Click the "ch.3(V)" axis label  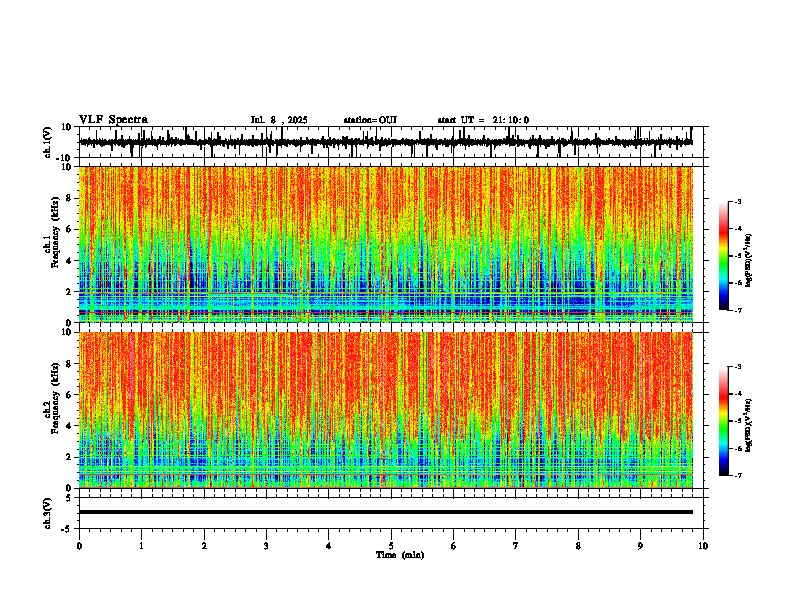(x=48, y=513)
